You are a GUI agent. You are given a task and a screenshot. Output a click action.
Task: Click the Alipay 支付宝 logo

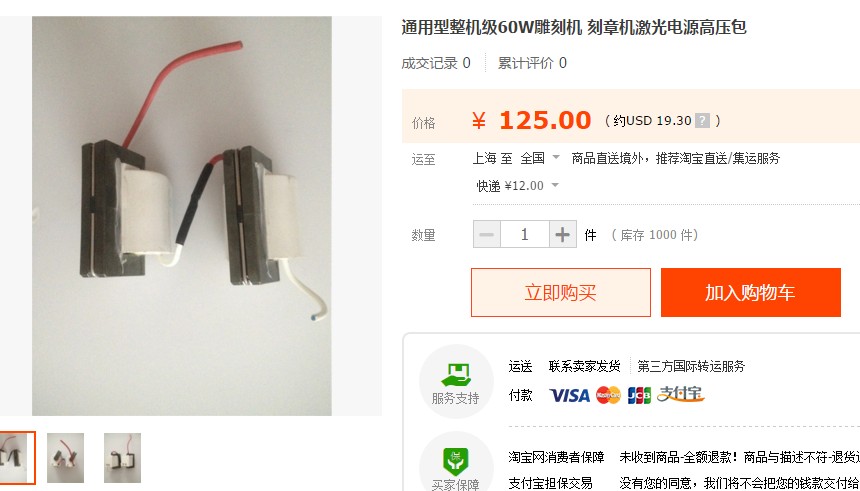tap(680, 394)
